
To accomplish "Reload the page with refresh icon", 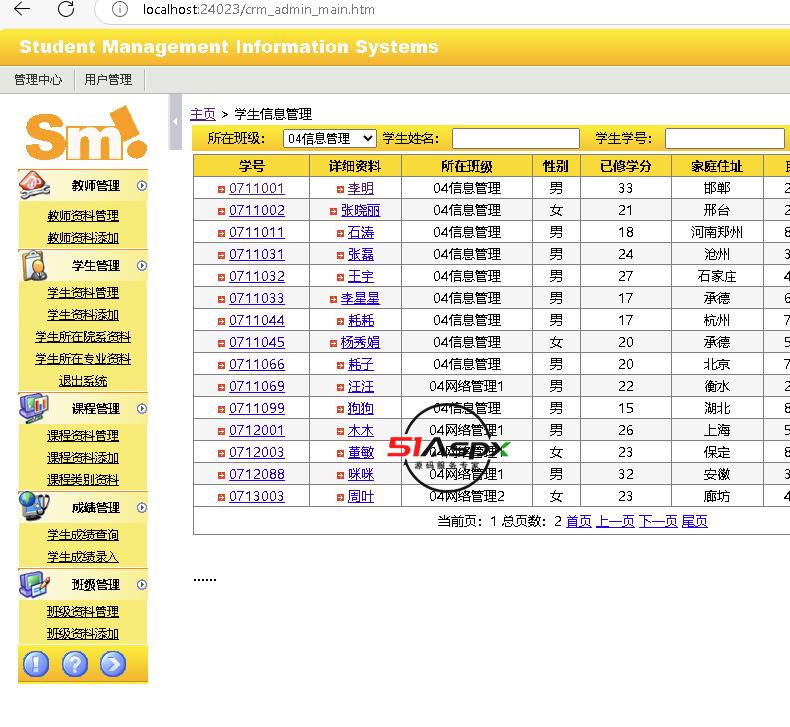I will point(66,9).
